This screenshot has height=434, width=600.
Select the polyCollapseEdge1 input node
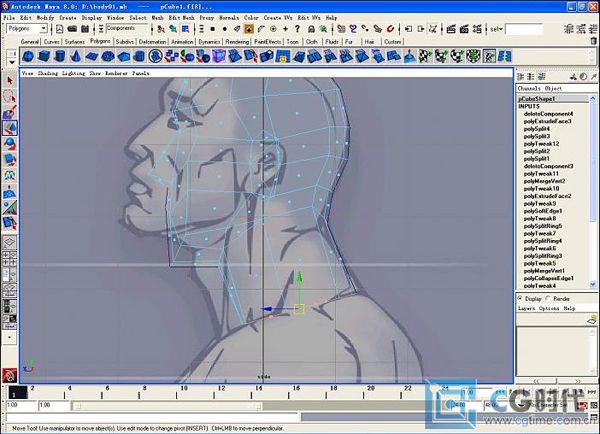548,278
